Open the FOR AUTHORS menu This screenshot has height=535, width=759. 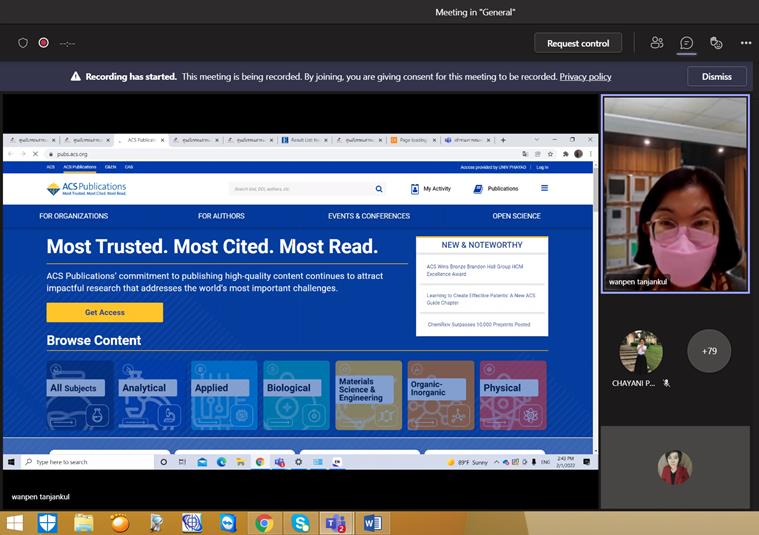pos(221,216)
